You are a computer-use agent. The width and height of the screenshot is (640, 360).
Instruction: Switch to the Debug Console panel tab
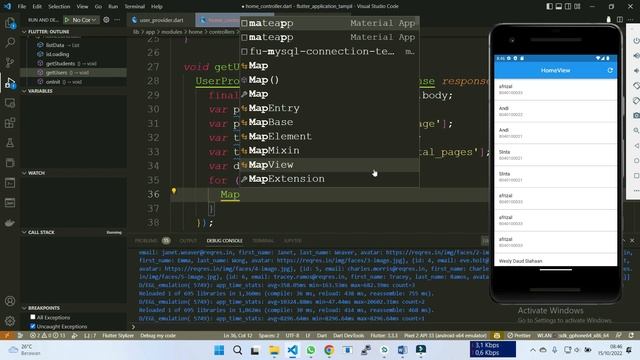pyautogui.click(x=224, y=241)
